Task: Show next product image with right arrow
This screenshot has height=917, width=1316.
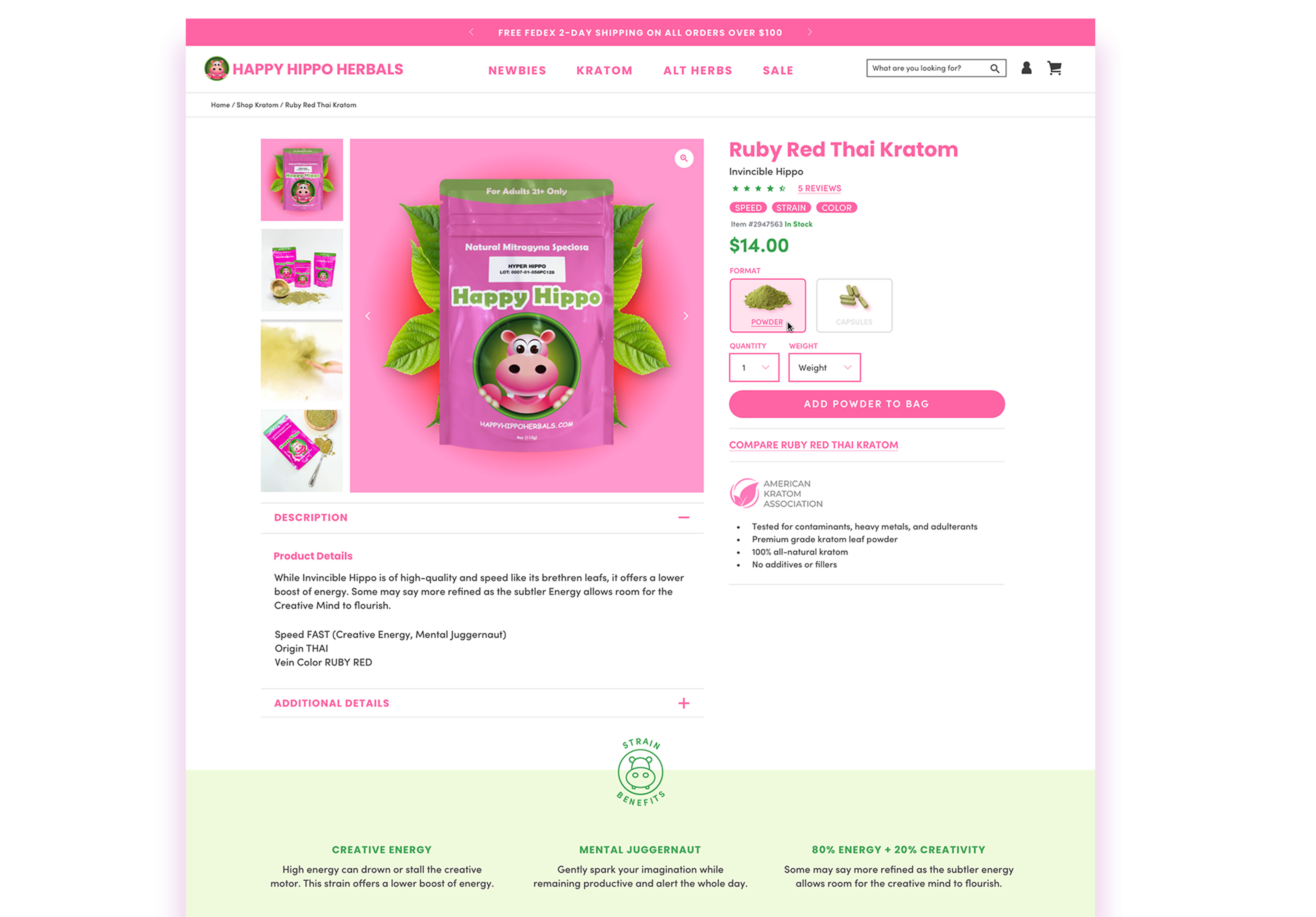Action: 685,316
